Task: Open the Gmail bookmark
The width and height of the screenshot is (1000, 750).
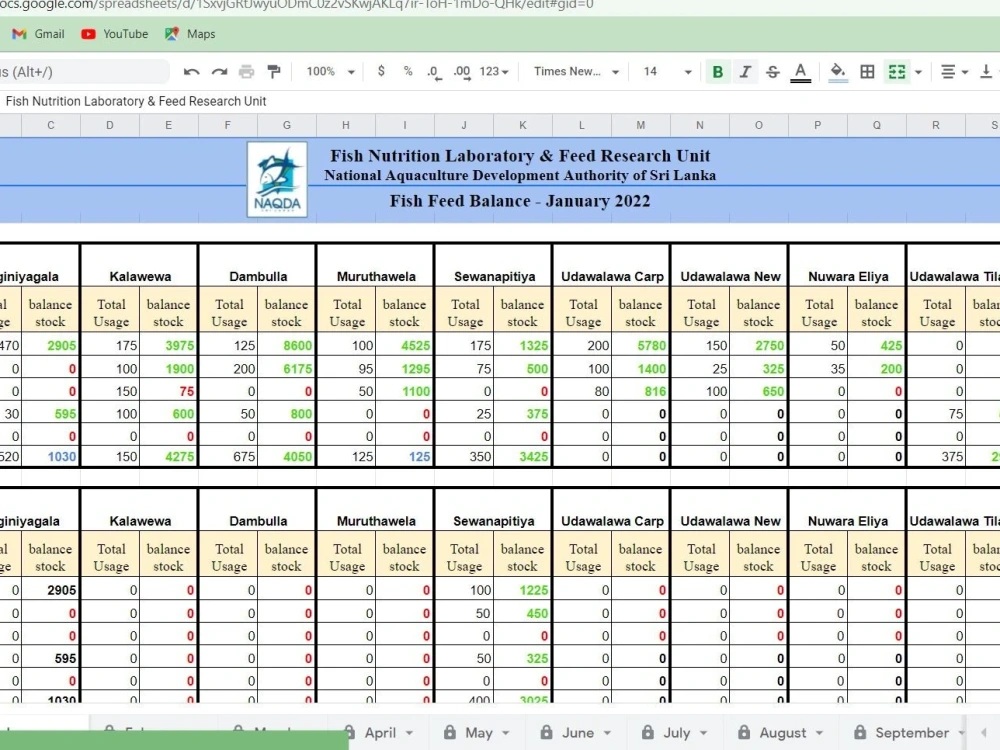Action: 38,34
